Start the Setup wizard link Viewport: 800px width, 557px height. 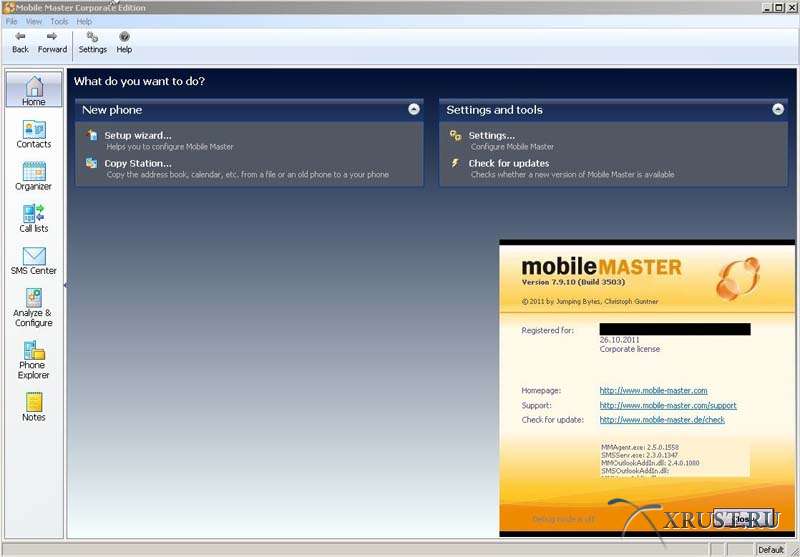138,135
